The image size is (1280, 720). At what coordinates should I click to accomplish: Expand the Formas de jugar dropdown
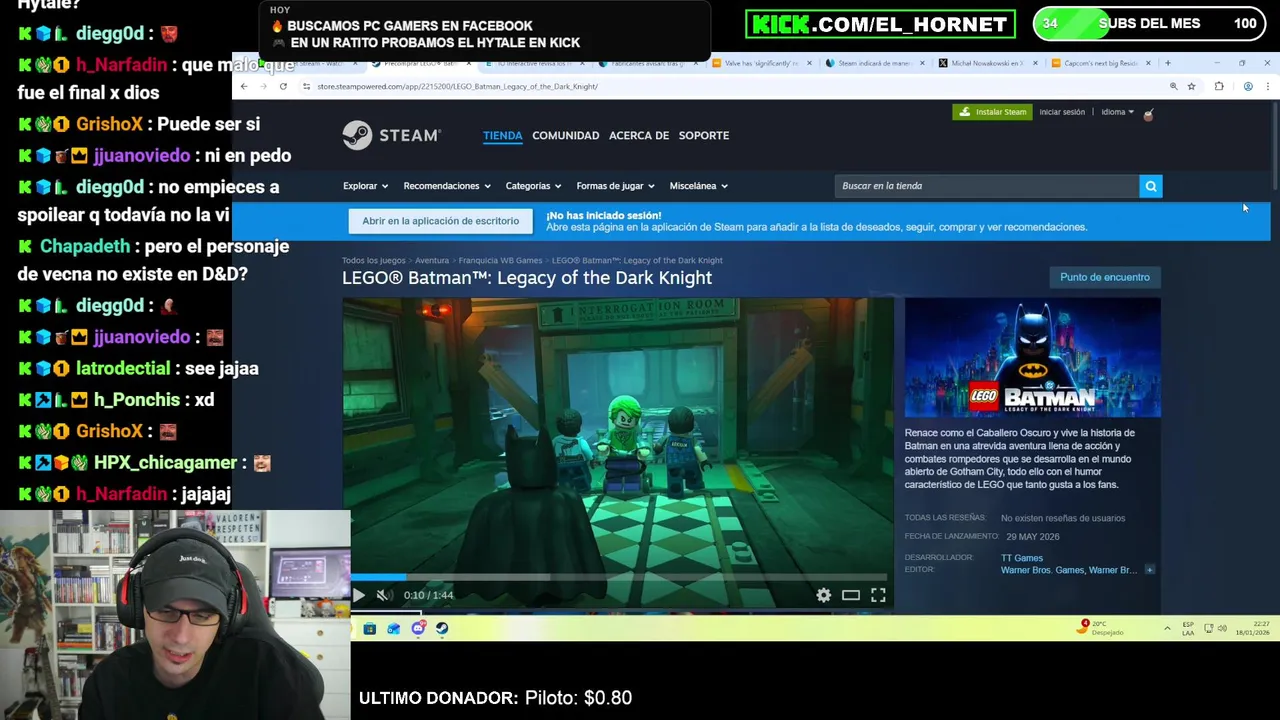coord(615,186)
